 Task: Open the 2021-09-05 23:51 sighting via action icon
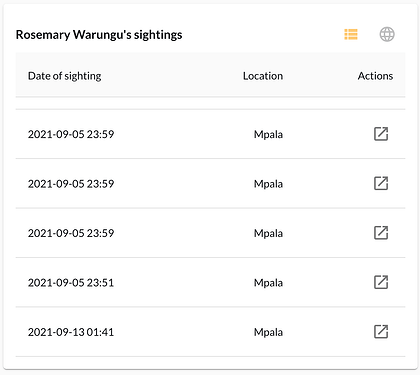tap(381, 282)
